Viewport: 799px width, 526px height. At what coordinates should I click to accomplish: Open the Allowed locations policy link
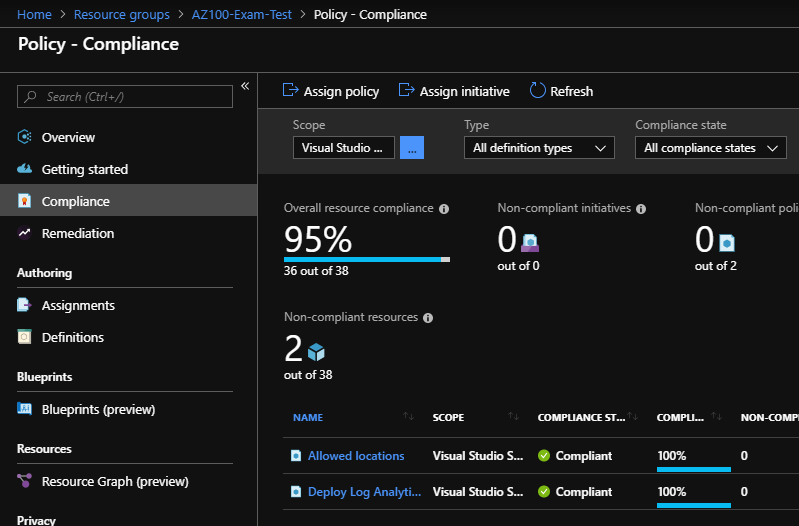(x=356, y=455)
